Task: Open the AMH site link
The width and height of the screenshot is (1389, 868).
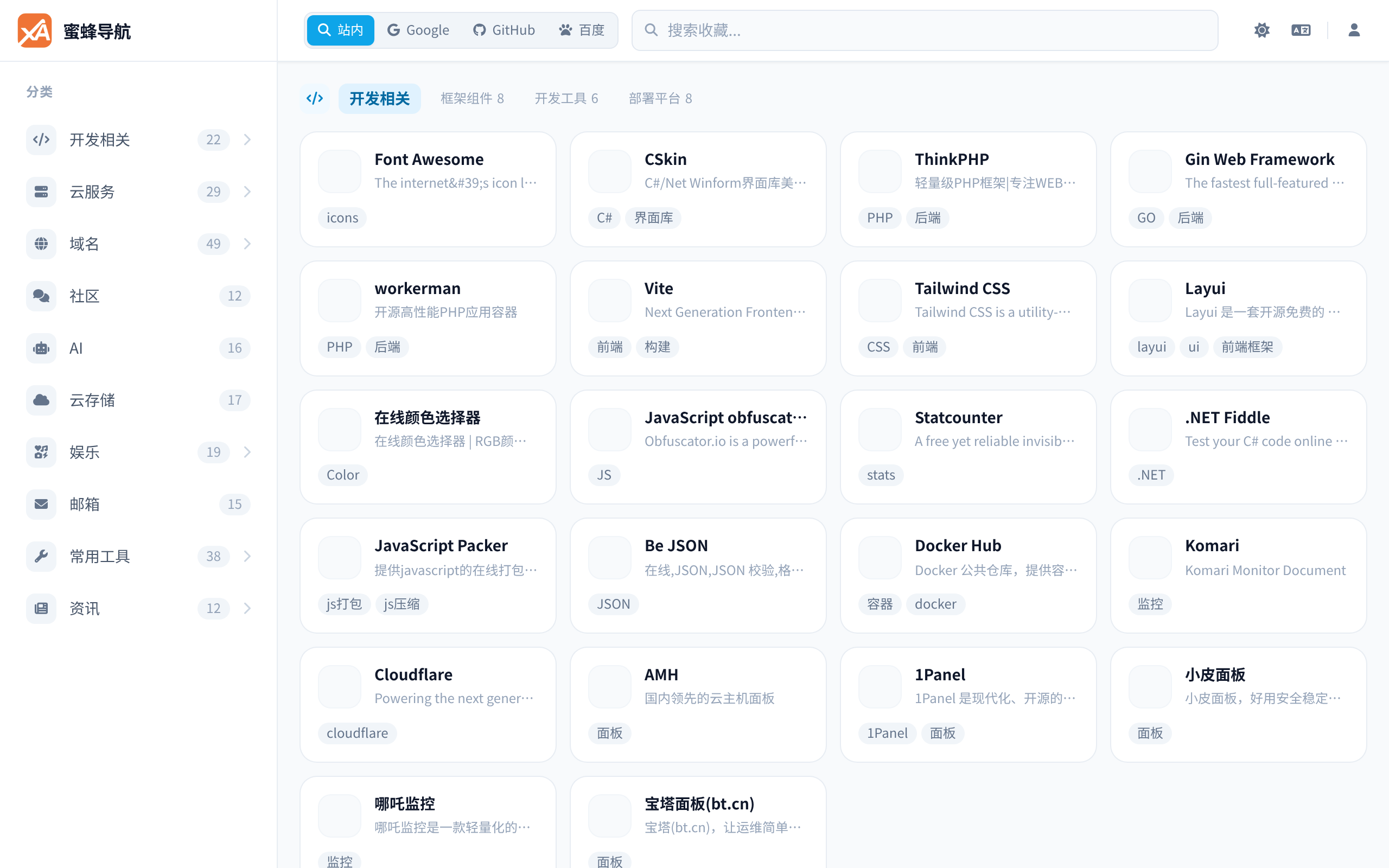Action: [698, 705]
